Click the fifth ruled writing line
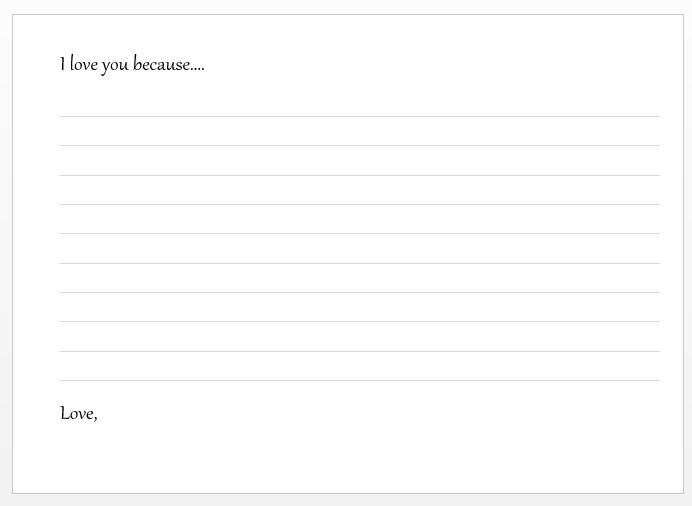This screenshot has height=506, width=692. 360,233
